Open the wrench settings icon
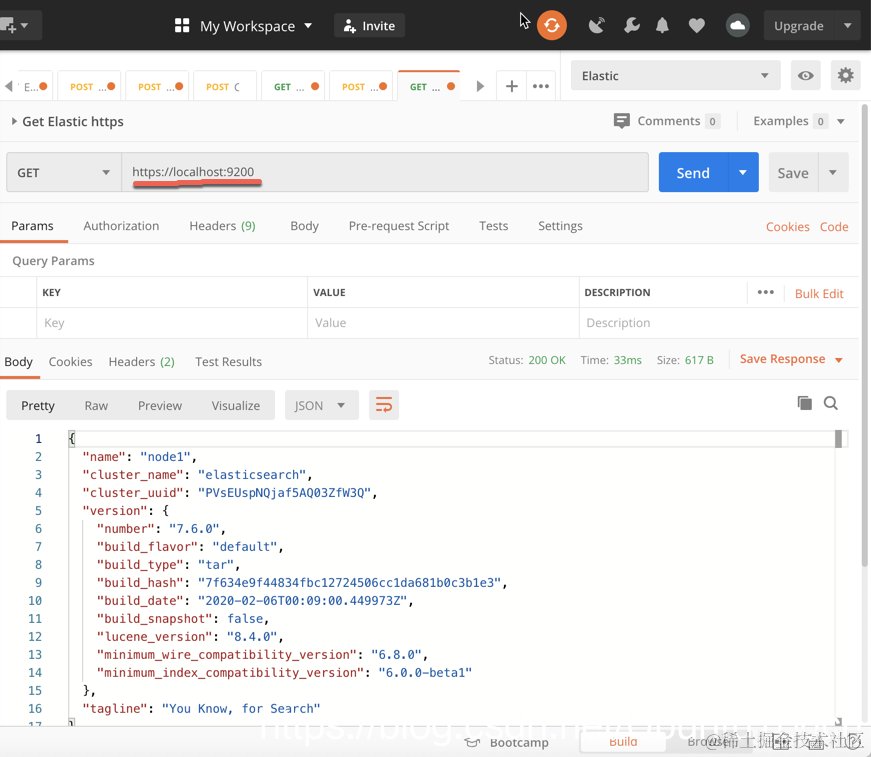This screenshot has height=757, width=871. point(632,26)
